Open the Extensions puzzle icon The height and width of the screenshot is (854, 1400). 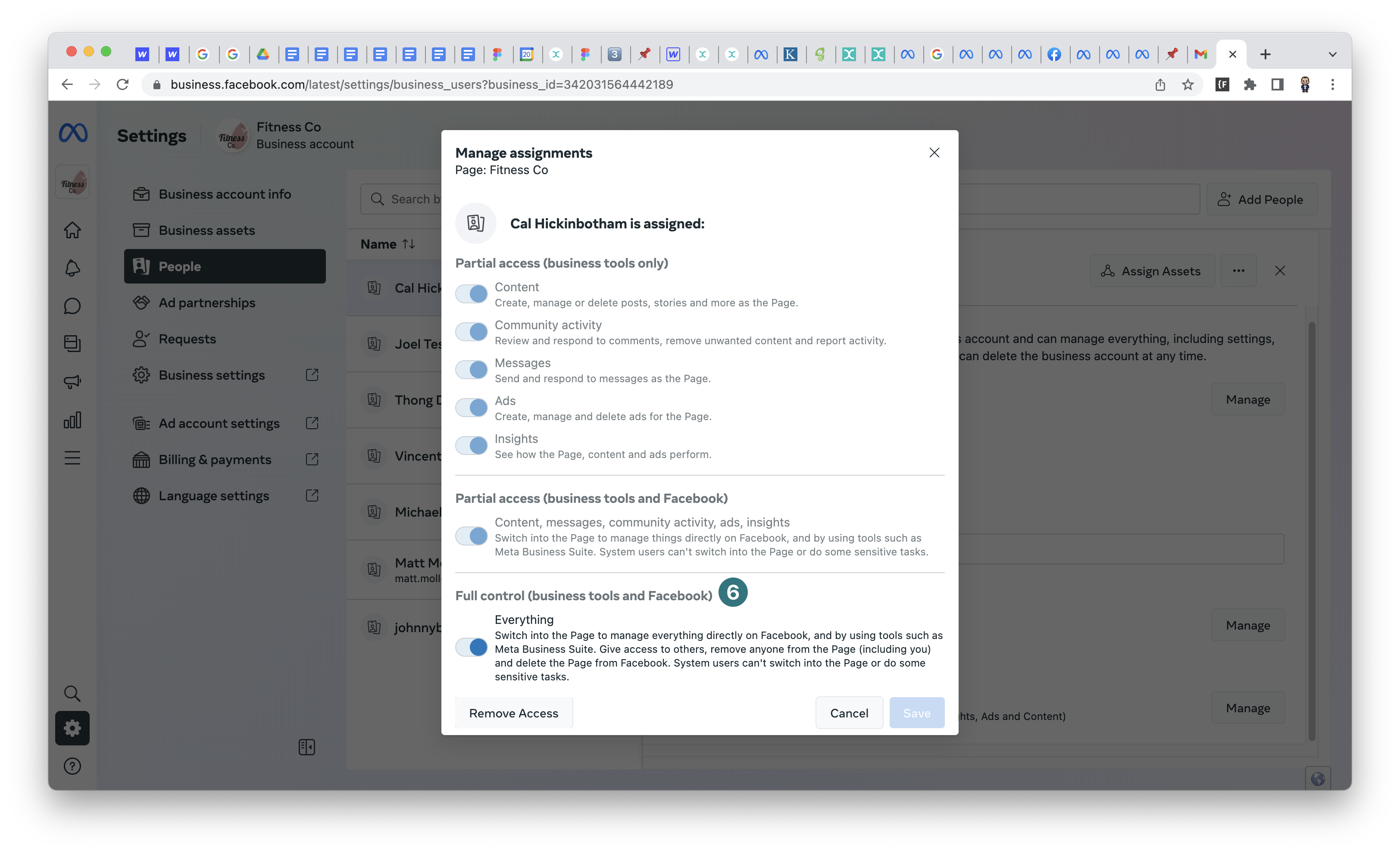coord(1250,84)
